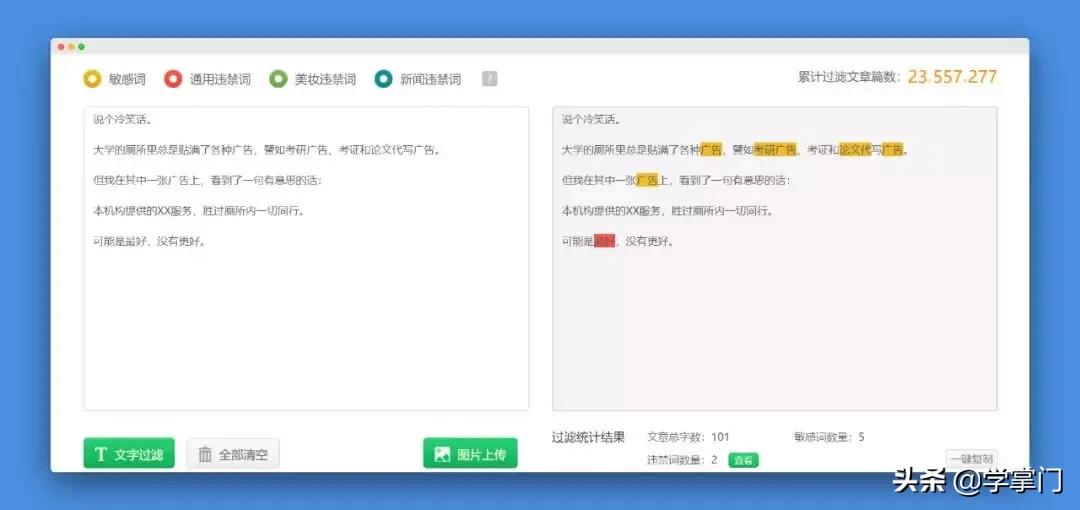The image size is (1080, 510).
Task: Click the small green 查看 button
Action: click(x=744, y=460)
